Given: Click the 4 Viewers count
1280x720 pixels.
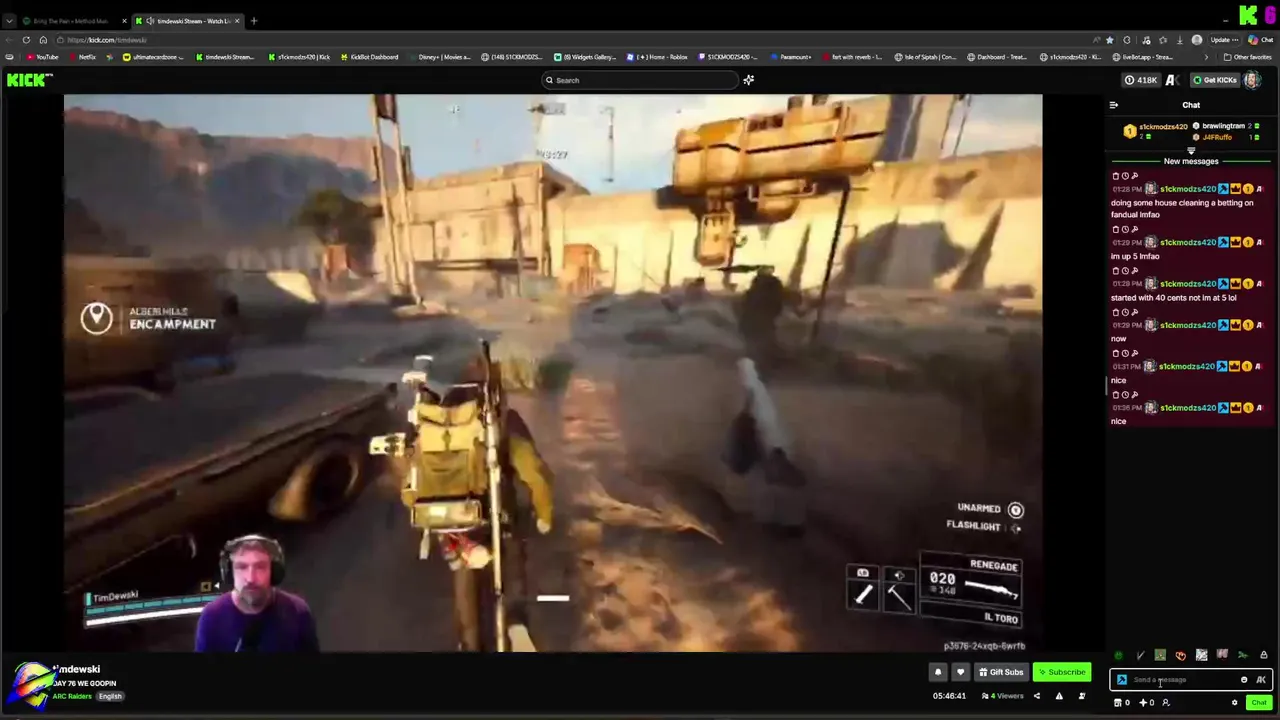Looking at the screenshot, I should point(1004,696).
